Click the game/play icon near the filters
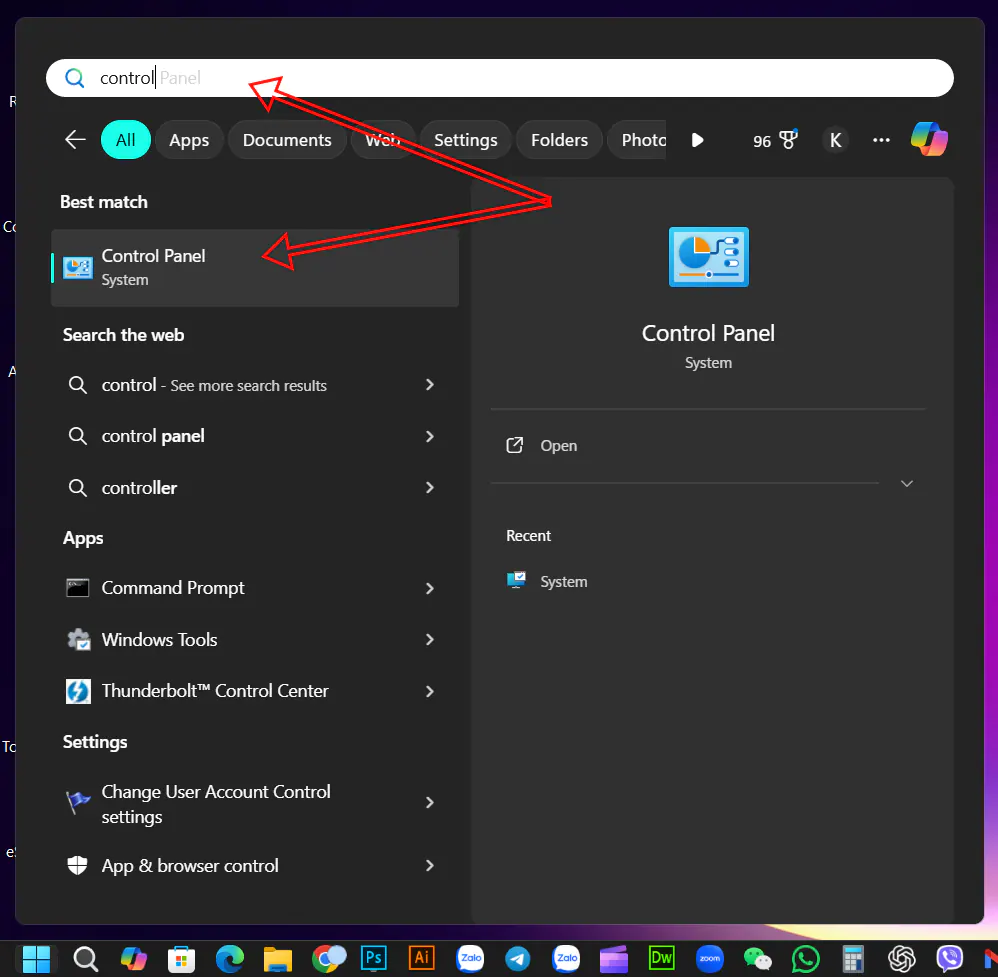The height and width of the screenshot is (977, 998). click(x=697, y=140)
